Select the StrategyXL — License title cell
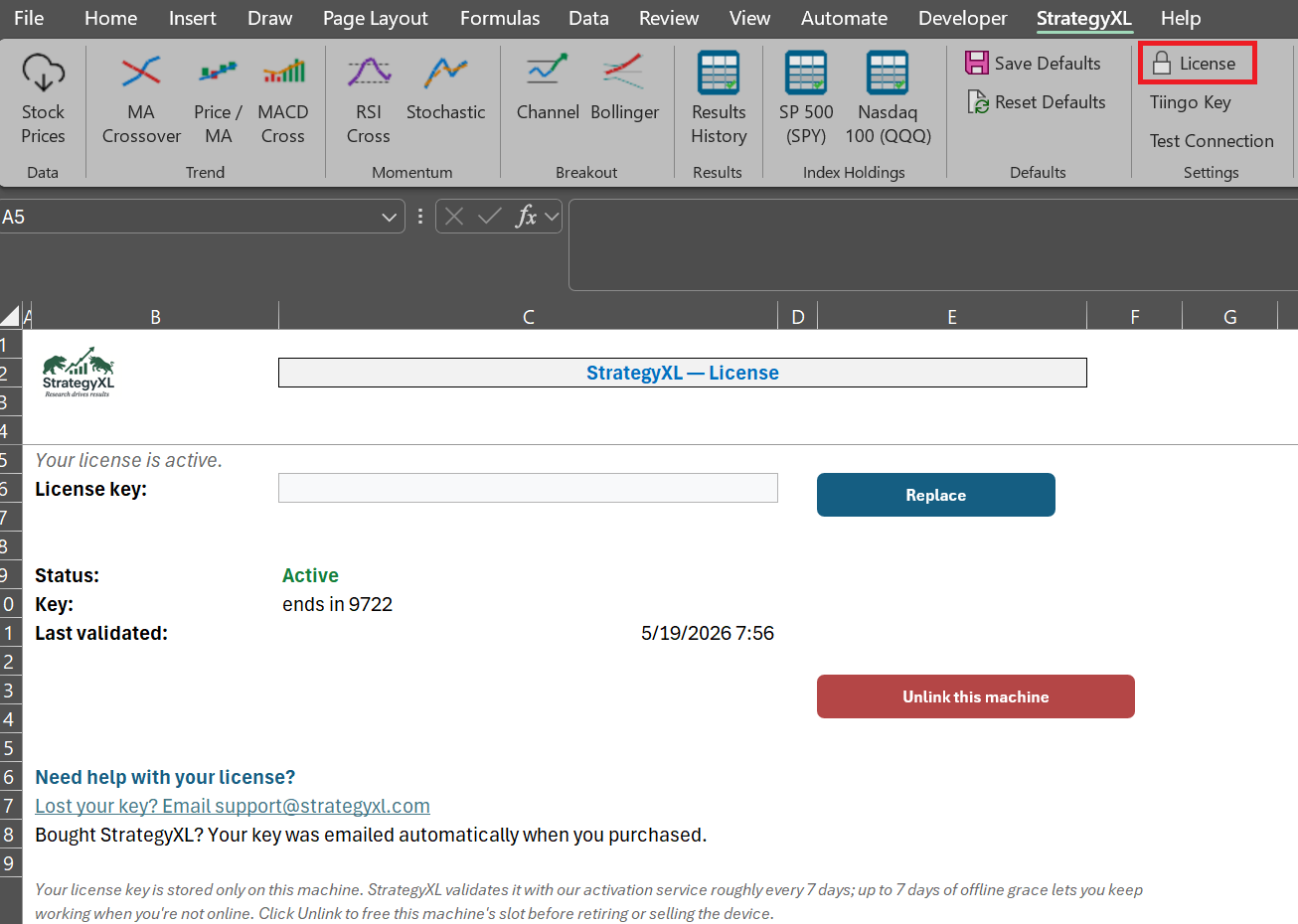The height and width of the screenshot is (924, 1298). (x=682, y=373)
